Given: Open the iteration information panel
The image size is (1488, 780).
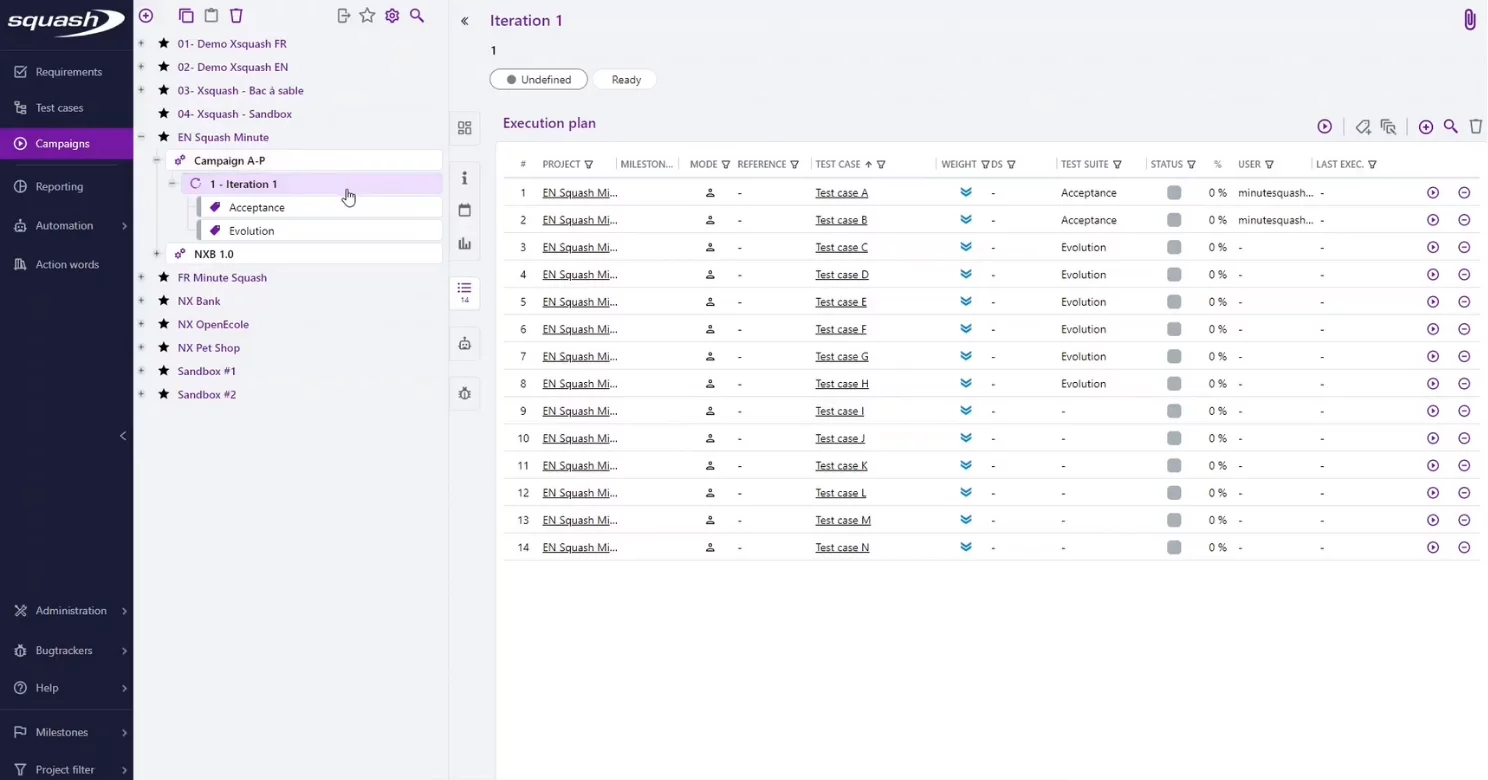Looking at the screenshot, I should point(464,178).
